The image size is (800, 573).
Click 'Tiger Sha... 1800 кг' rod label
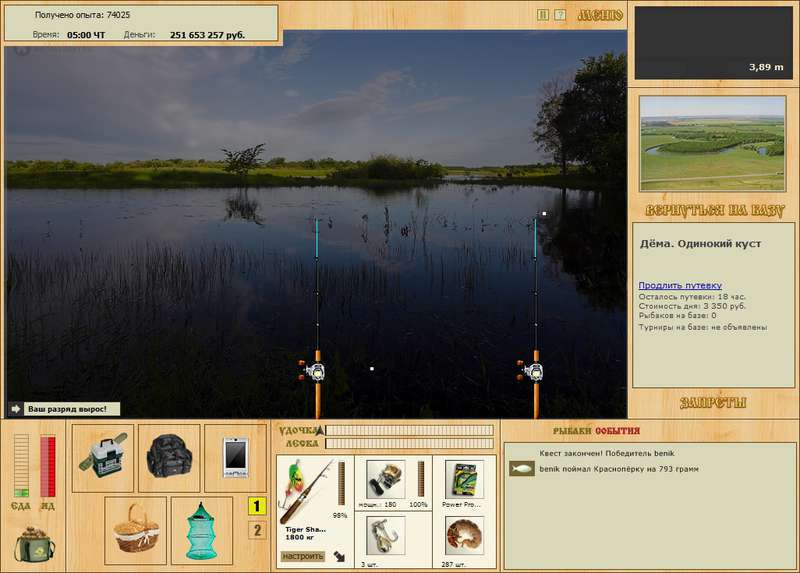(305, 533)
